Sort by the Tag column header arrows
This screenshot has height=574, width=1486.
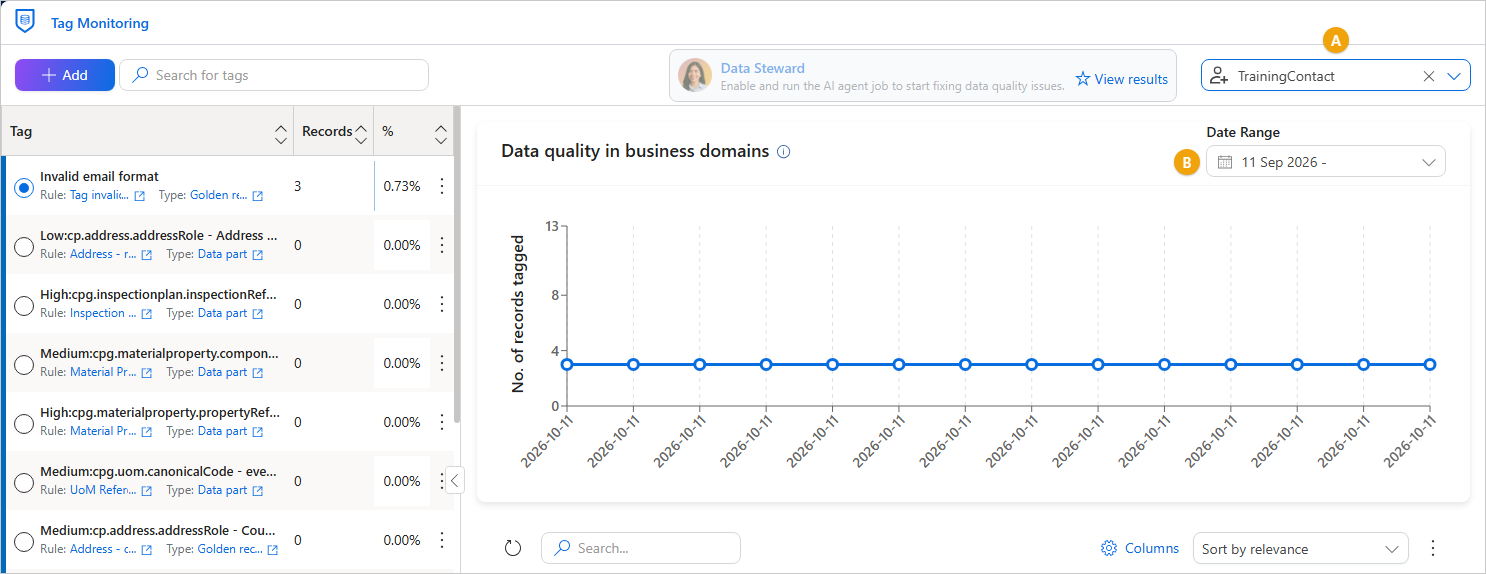pyautogui.click(x=280, y=132)
